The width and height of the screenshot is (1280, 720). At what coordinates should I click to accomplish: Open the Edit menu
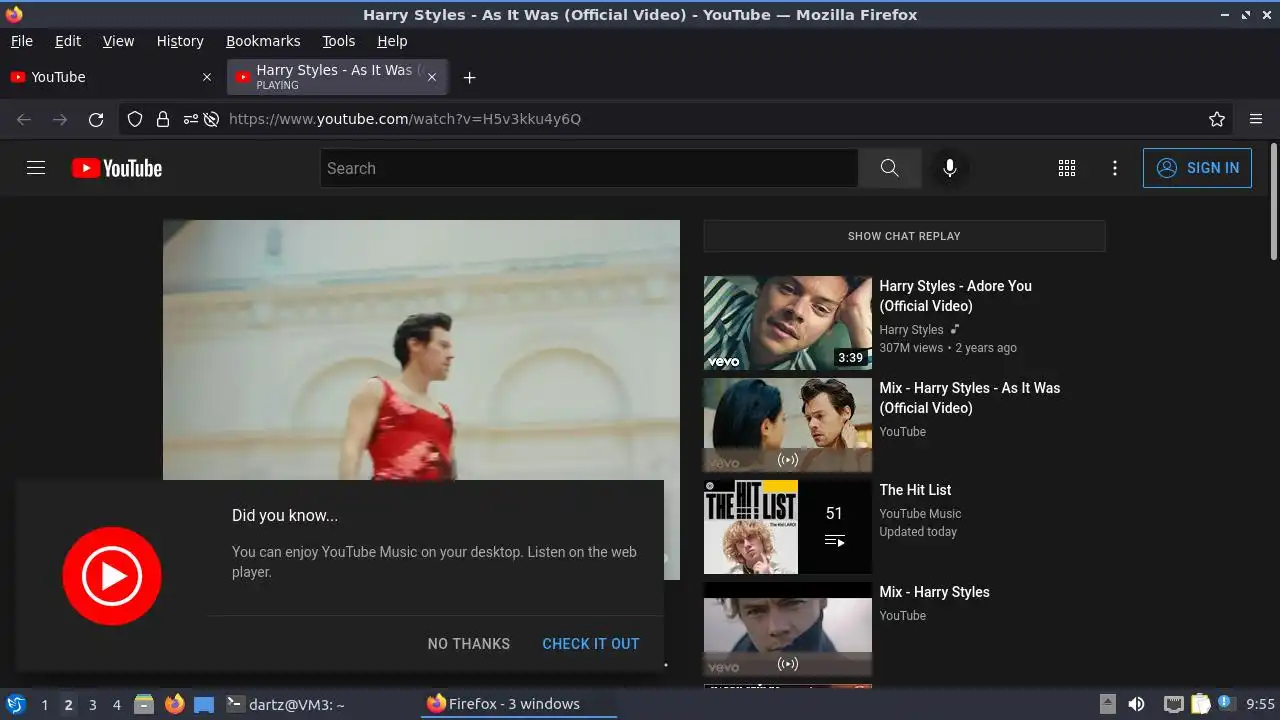pyautogui.click(x=68, y=41)
